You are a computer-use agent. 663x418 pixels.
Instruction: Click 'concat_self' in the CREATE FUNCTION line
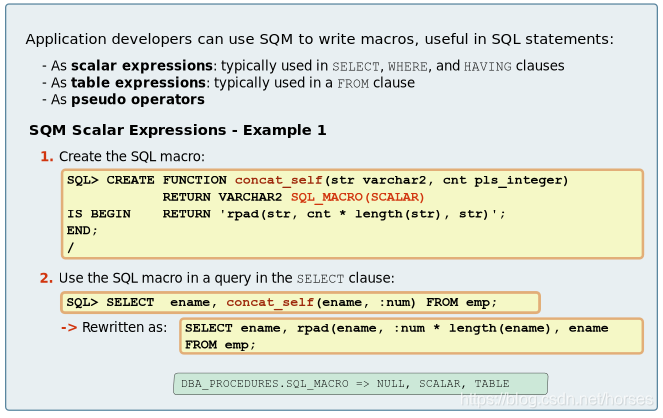coord(279,180)
